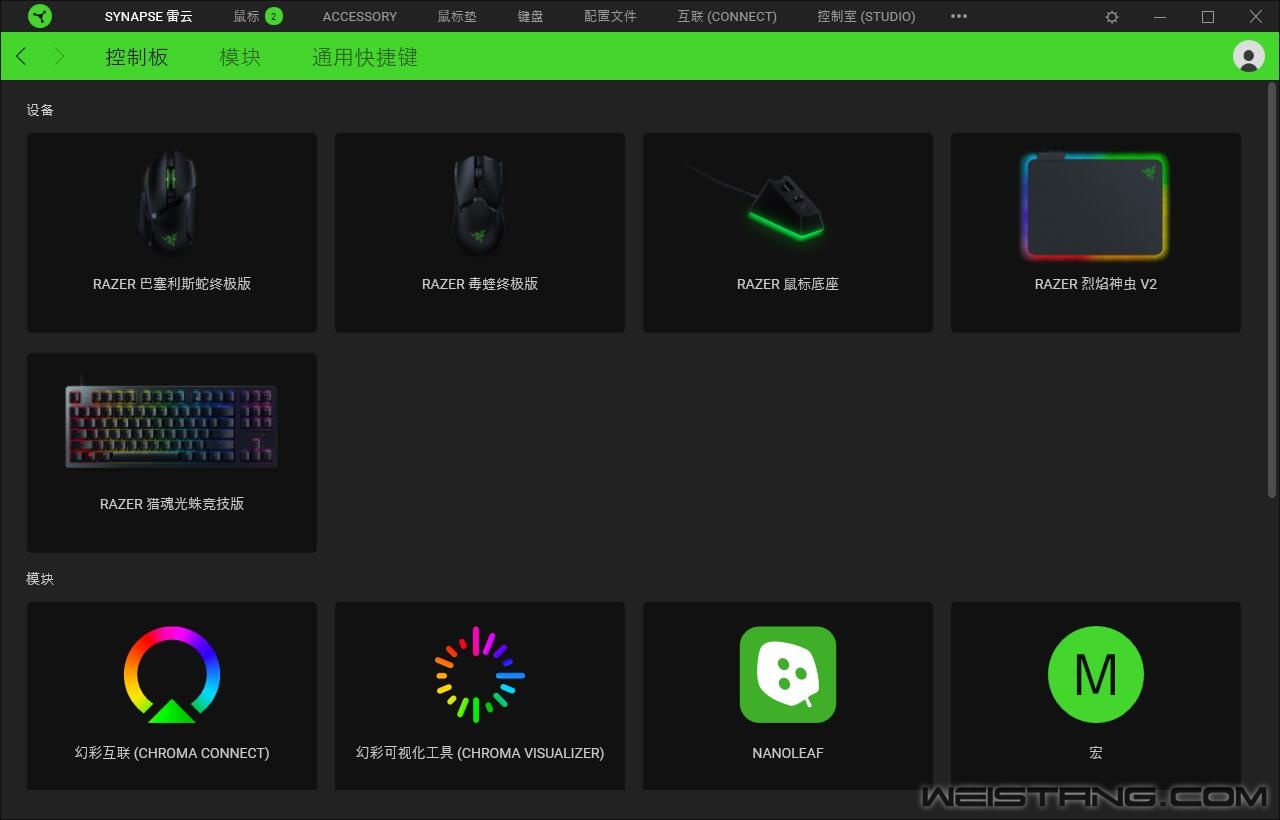Select the 模块 sub-tab
The width and height of the screenshot is (1280, 820).
tap(240, 57)
